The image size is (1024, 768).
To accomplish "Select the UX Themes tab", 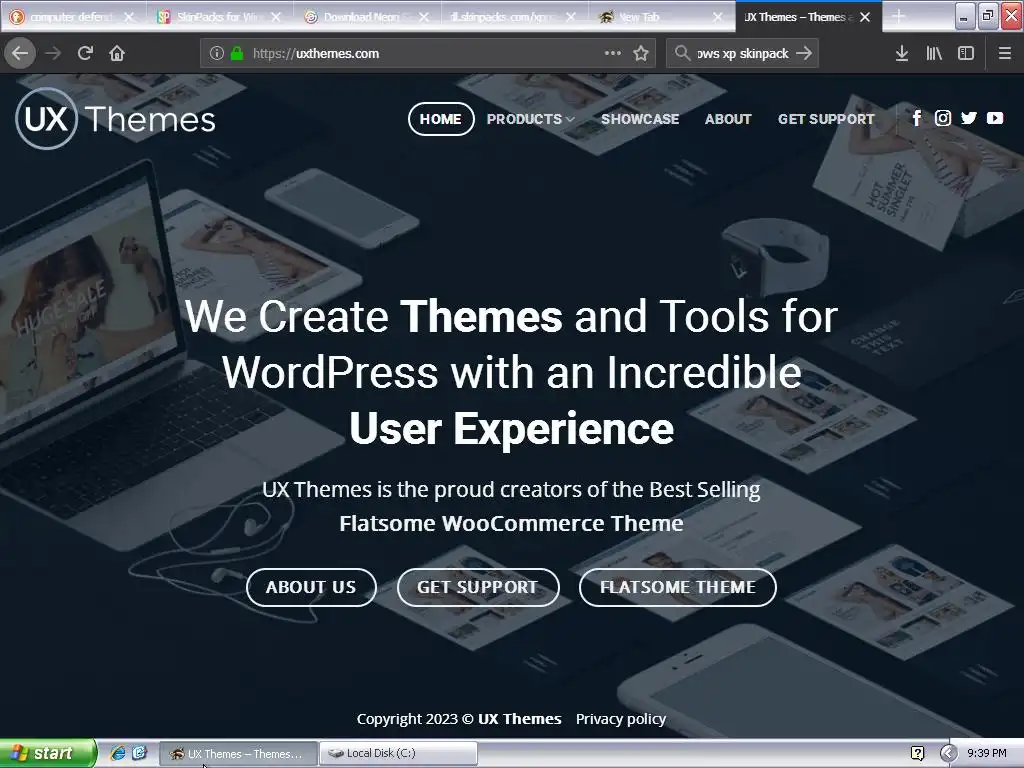I will (x=799, y=17).
